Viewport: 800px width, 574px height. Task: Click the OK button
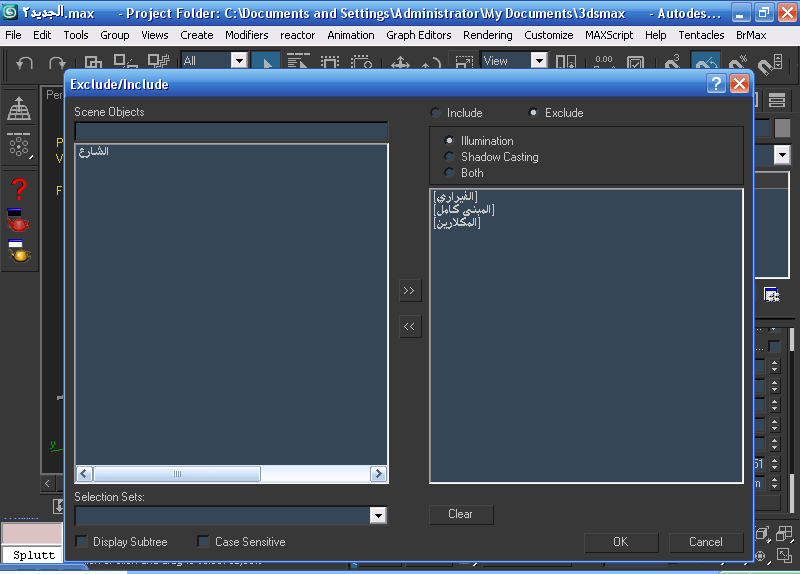pos(621,542)
